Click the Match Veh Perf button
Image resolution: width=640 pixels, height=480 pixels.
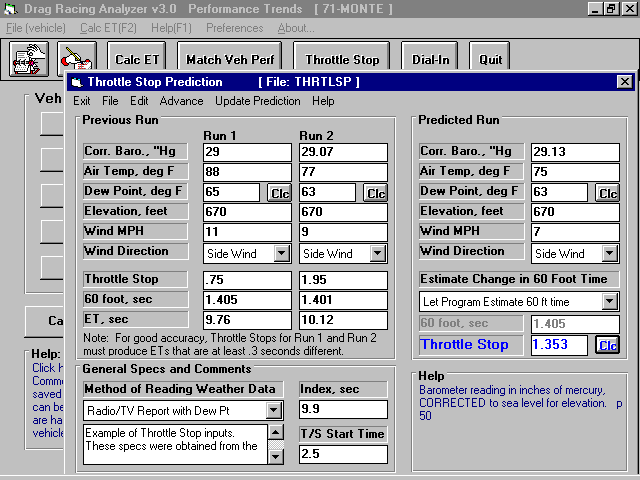click(230, 60)
